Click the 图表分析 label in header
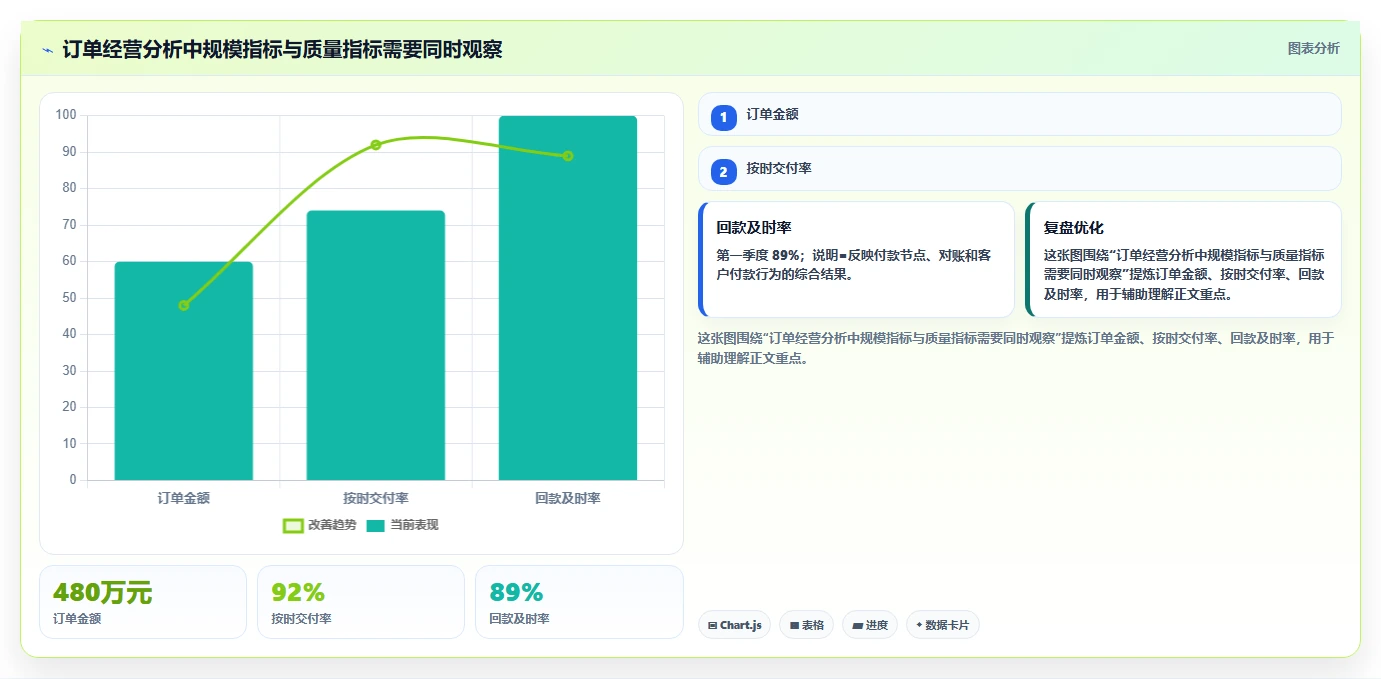This screenshot has height=679, width=1381. point(1313,49)
